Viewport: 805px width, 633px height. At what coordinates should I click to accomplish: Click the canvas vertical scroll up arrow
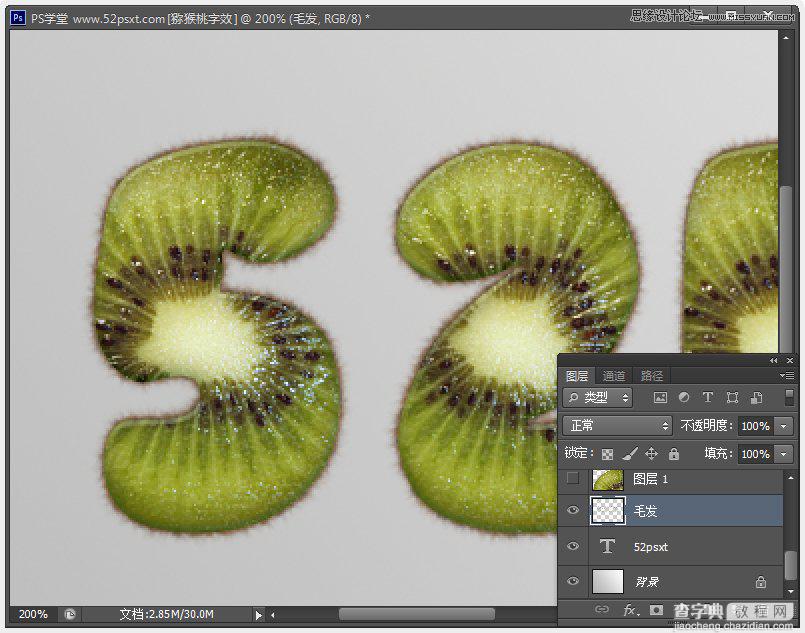coord(785,37)
